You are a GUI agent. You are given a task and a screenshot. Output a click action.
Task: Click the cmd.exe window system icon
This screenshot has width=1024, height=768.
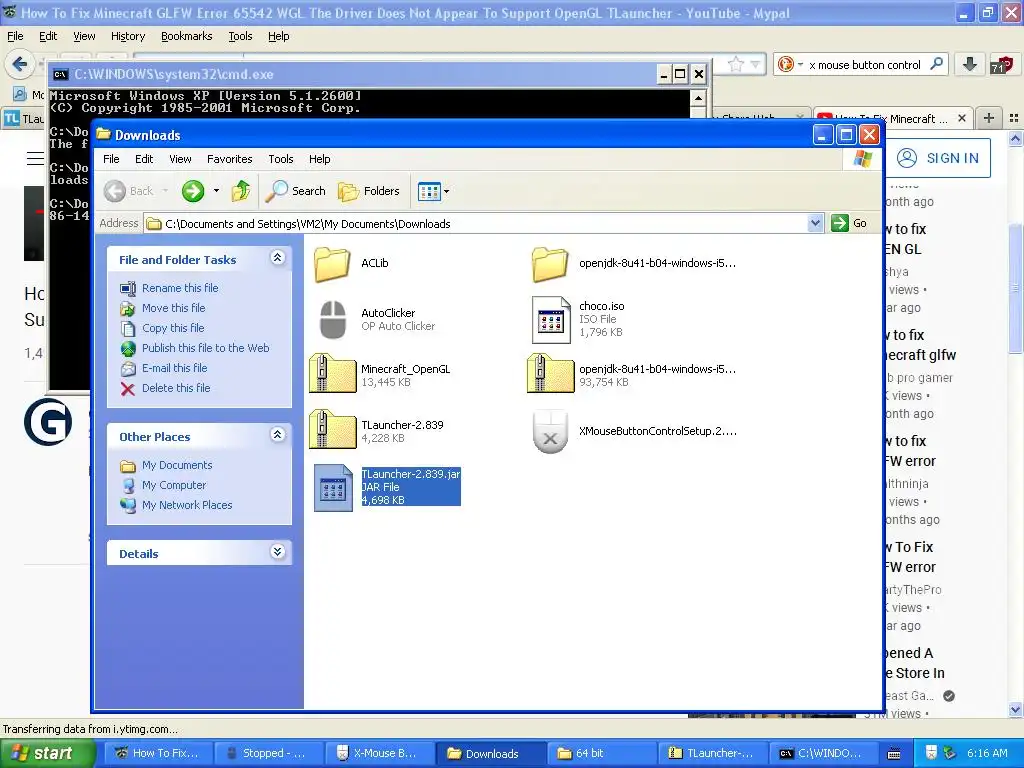click(x=61, y=74)
